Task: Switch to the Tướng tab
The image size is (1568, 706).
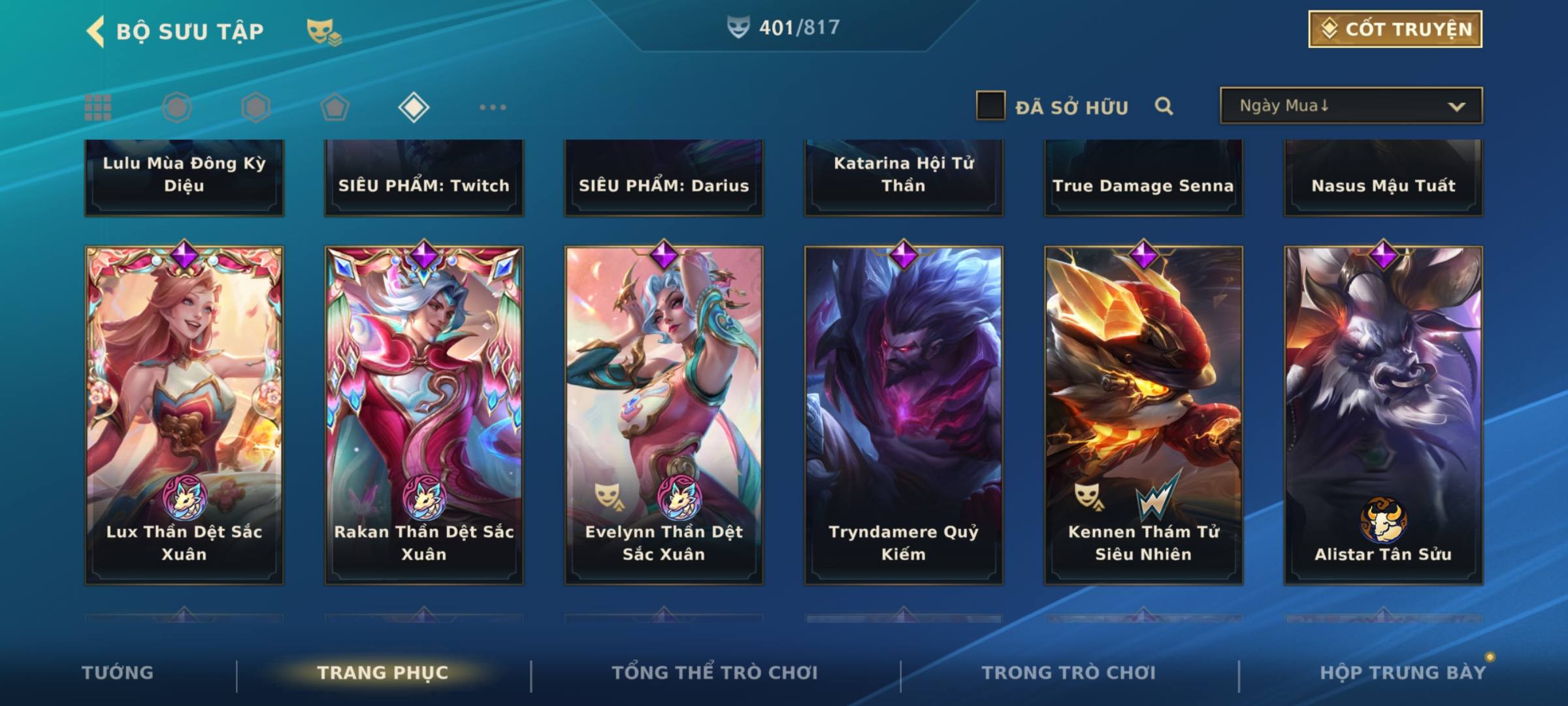Action: (x=118, y=673)
